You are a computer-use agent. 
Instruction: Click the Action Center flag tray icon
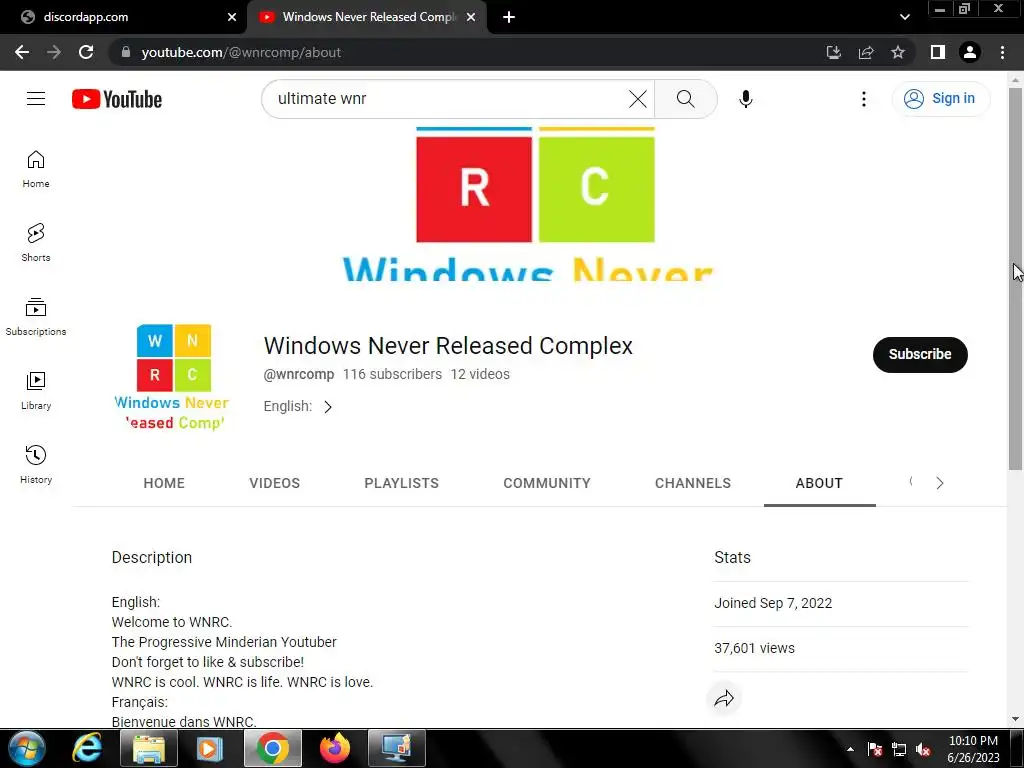click(874, 750)
